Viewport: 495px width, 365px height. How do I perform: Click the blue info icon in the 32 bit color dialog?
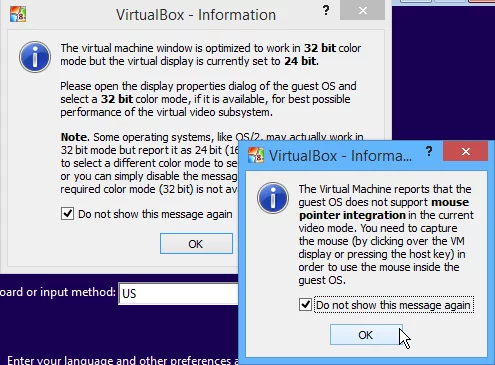pos(35,57)
